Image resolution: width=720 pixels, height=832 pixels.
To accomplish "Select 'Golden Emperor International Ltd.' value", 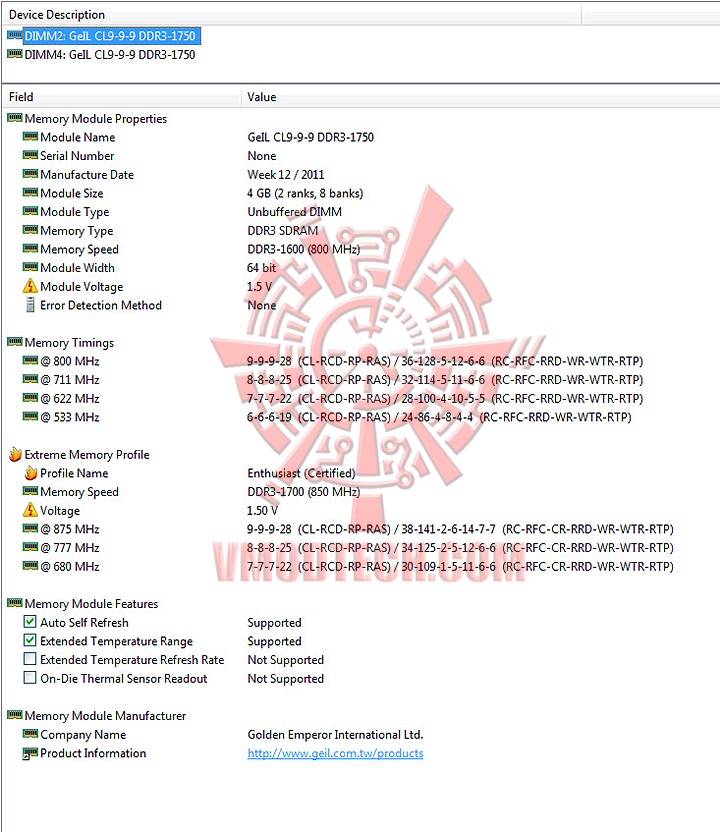I will (335, 735).
